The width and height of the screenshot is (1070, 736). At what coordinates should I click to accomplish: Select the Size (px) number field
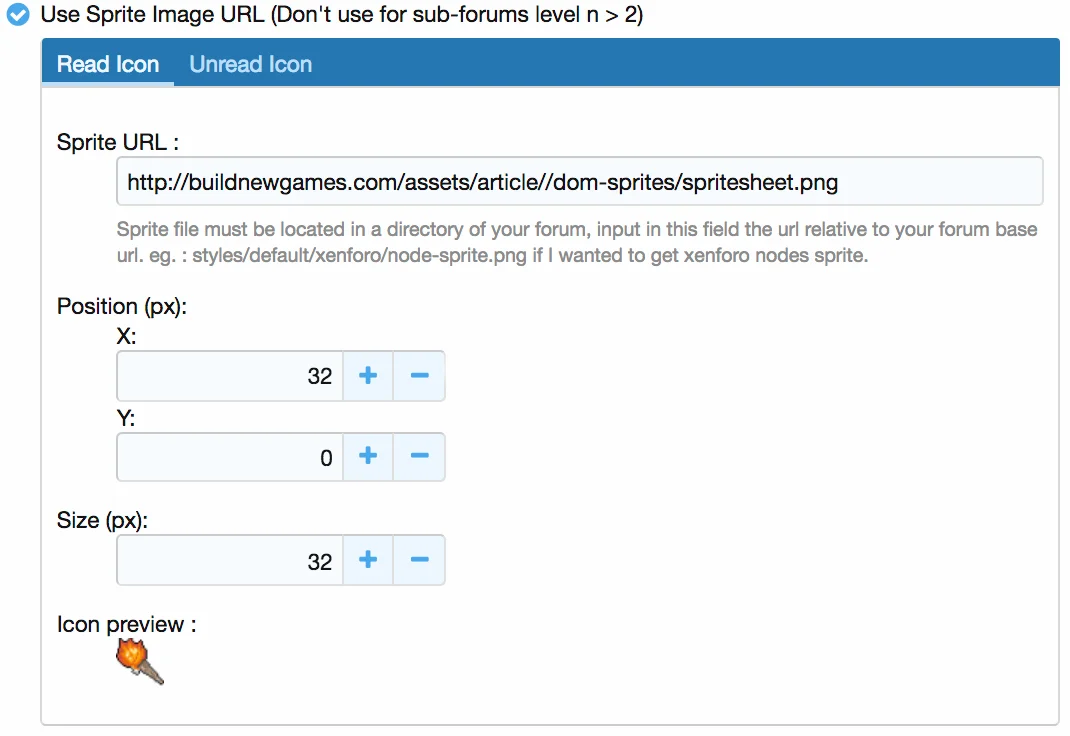tap(230, 560)
